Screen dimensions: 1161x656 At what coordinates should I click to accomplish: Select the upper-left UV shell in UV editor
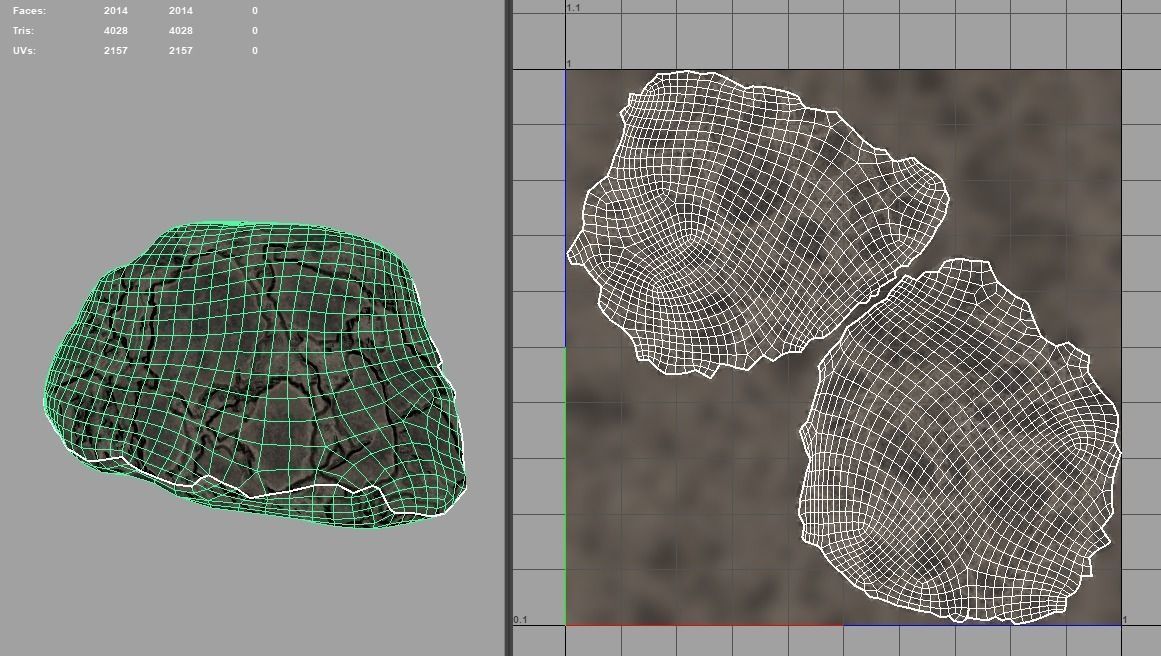tap(755, 222)
